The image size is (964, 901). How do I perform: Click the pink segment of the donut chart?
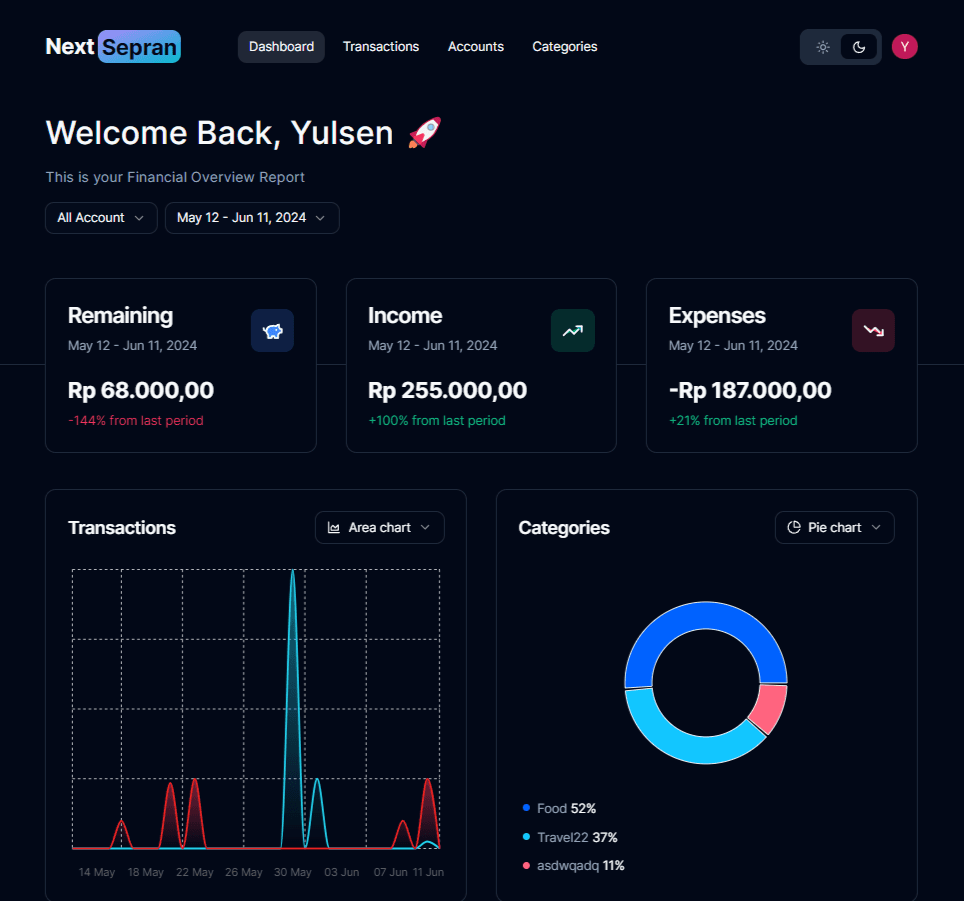[771, 708]
